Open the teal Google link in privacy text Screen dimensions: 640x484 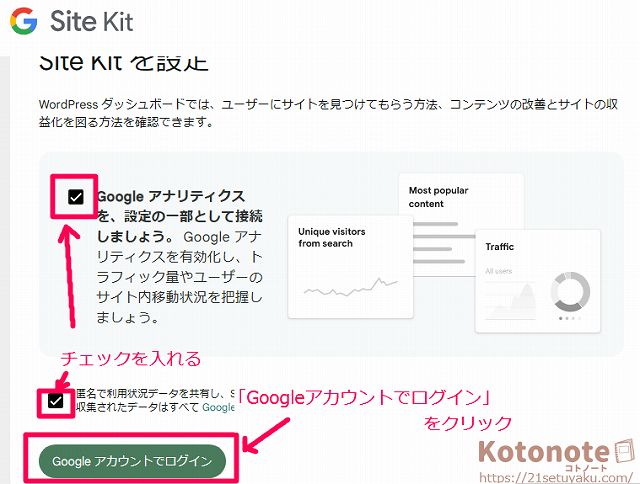218,407
